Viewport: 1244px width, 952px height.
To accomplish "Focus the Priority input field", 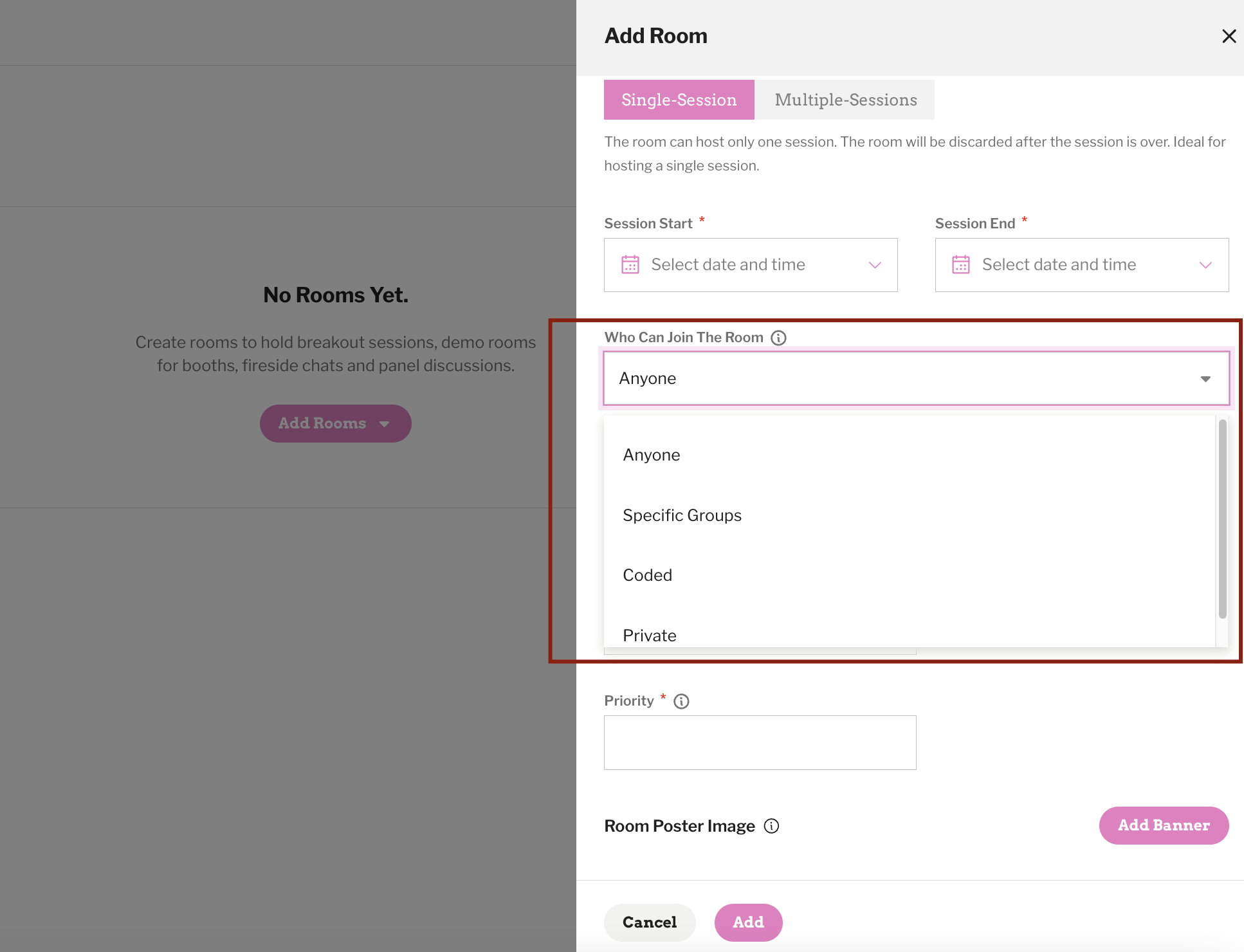I will [760, 742].
